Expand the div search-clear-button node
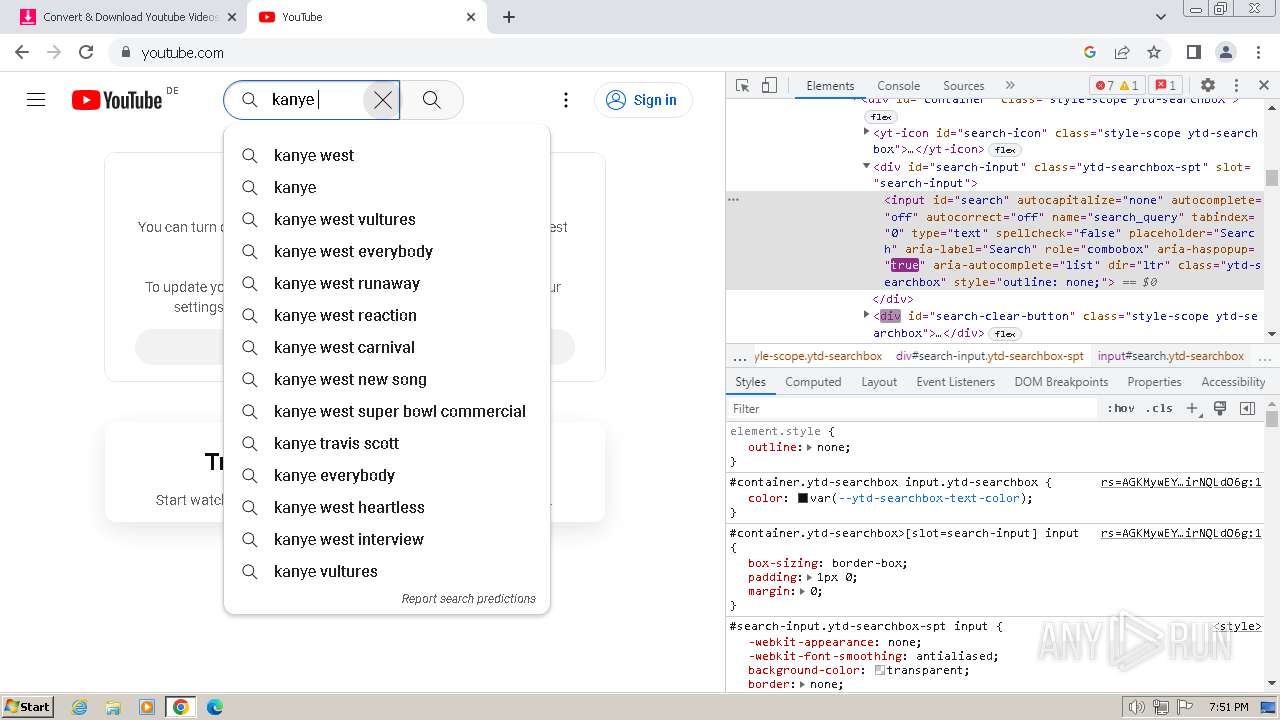The image size is (1280, 720). tap(867, 316)
